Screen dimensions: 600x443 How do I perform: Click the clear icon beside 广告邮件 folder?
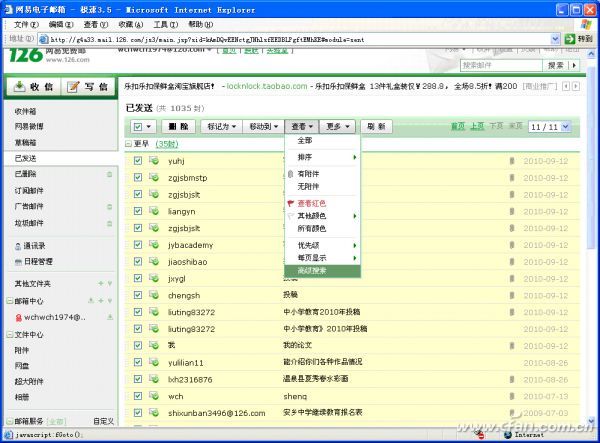pos(109,207)
